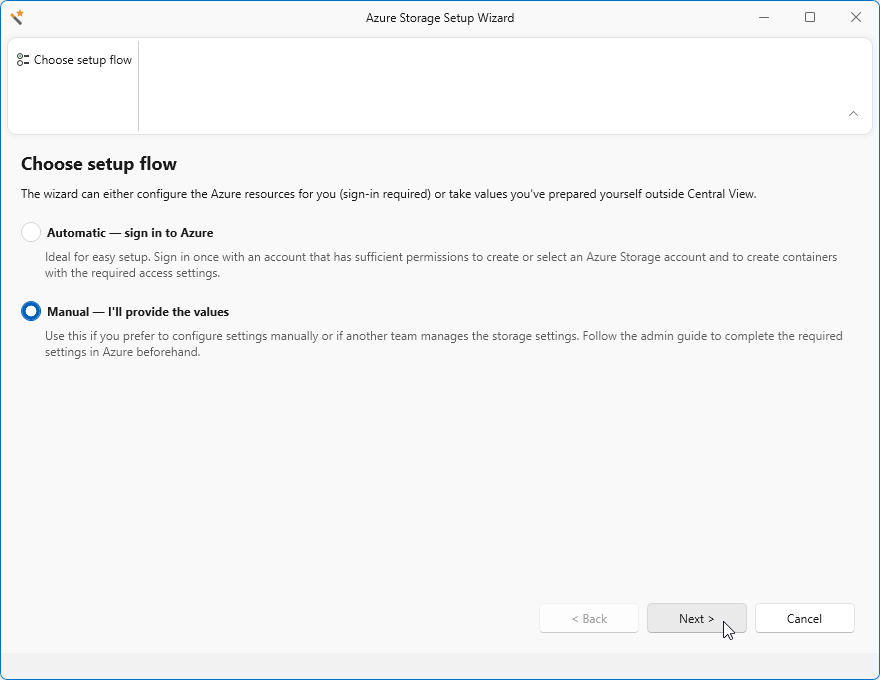Maximize the wizard window

[x=810, y=17]
